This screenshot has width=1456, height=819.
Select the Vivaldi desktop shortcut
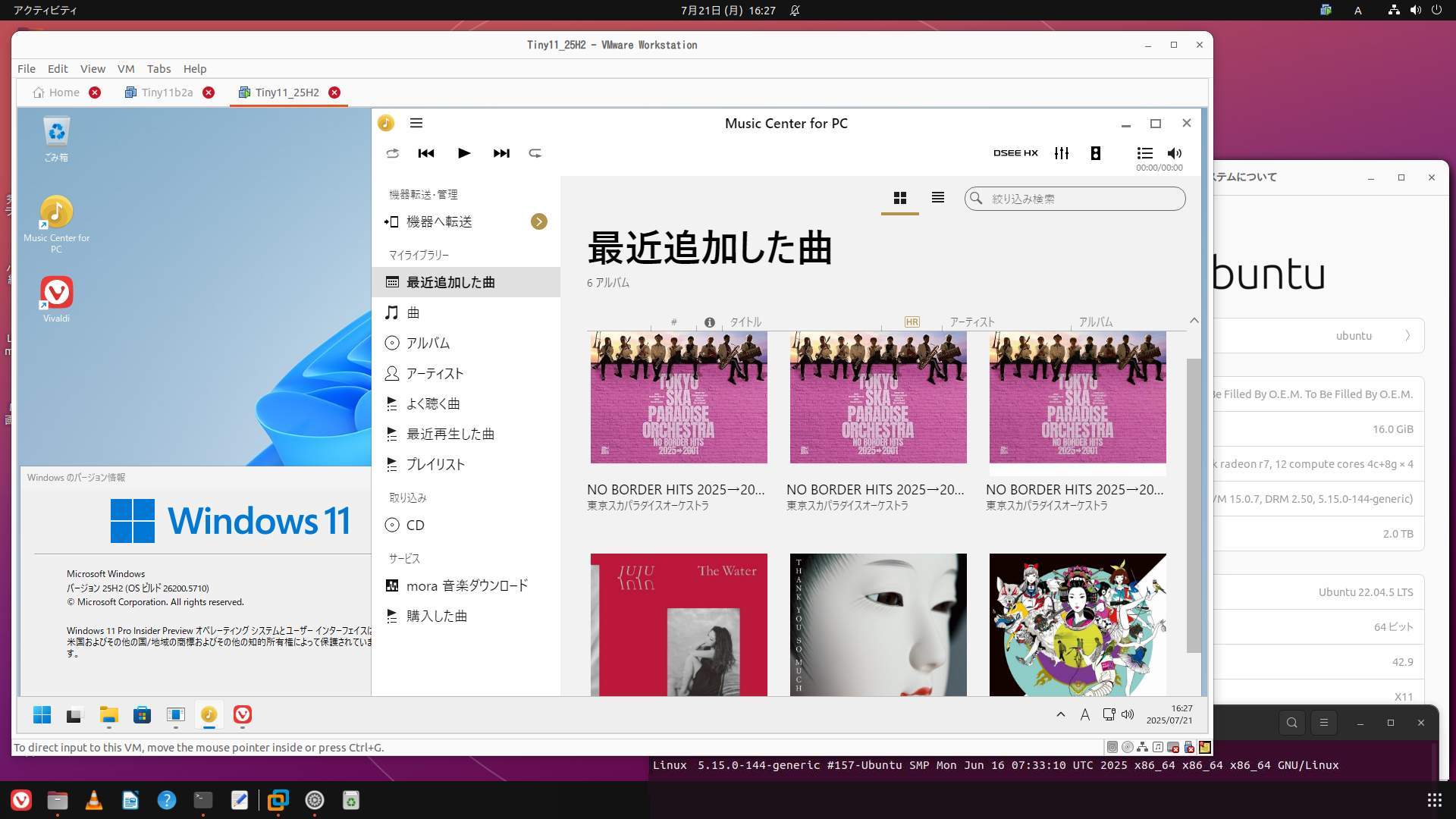(x=57, y=300)
